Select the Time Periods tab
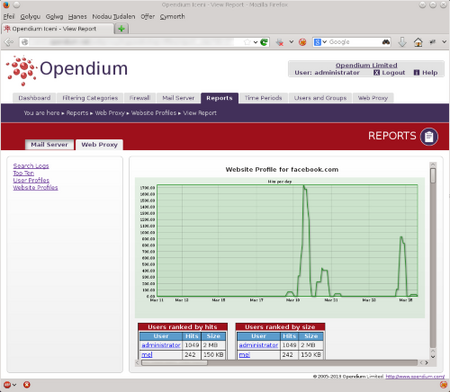The image size is (450, 392). [263, 98]
